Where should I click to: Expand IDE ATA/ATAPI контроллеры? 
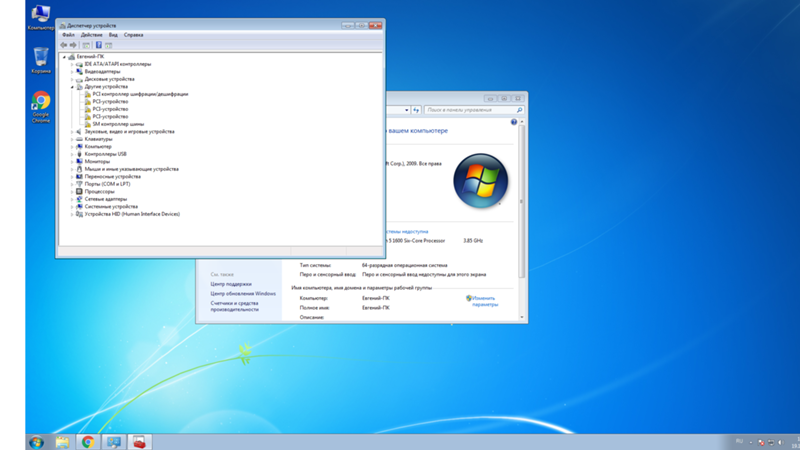[x=72, y=64]
